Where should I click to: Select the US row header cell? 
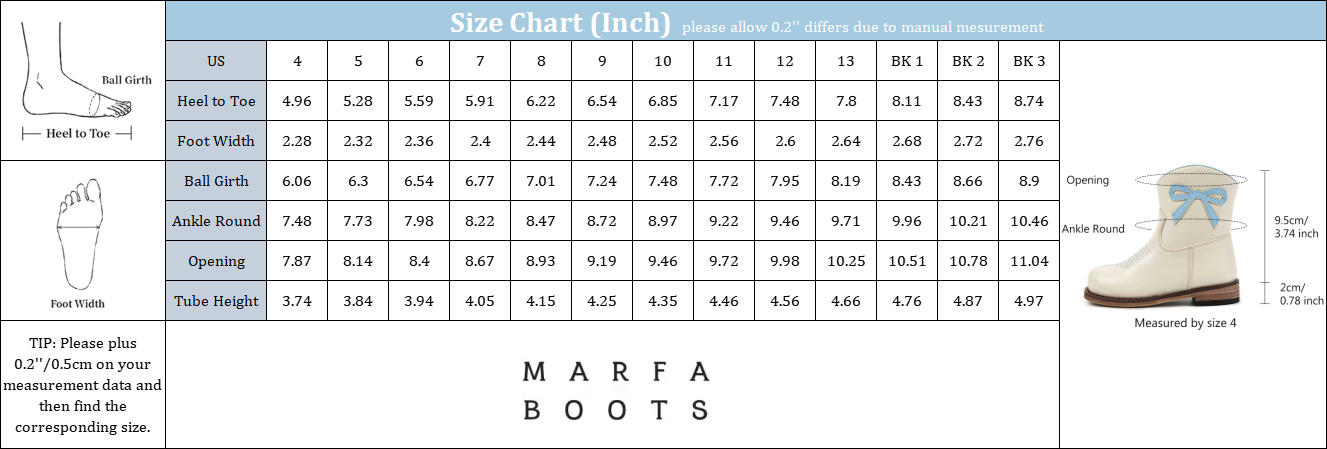tap(216, 61)
